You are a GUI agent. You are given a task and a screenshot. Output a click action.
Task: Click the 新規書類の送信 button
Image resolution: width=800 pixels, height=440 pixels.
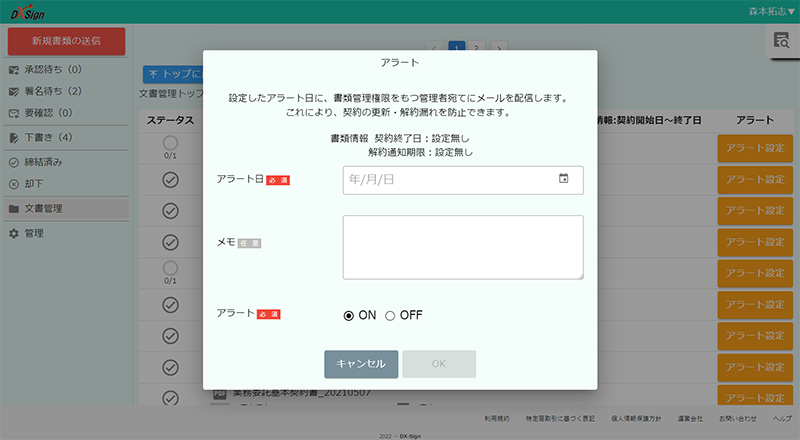tap(66, 41)
